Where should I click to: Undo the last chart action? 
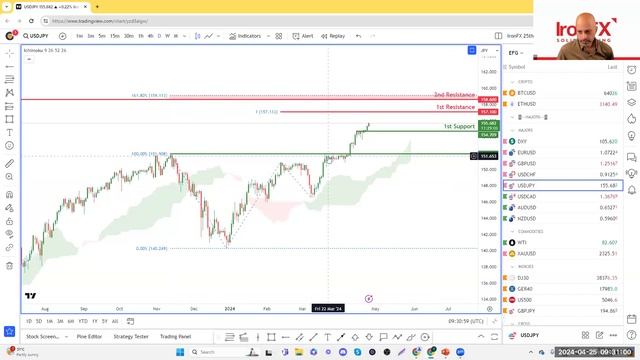tap(358, 36)
